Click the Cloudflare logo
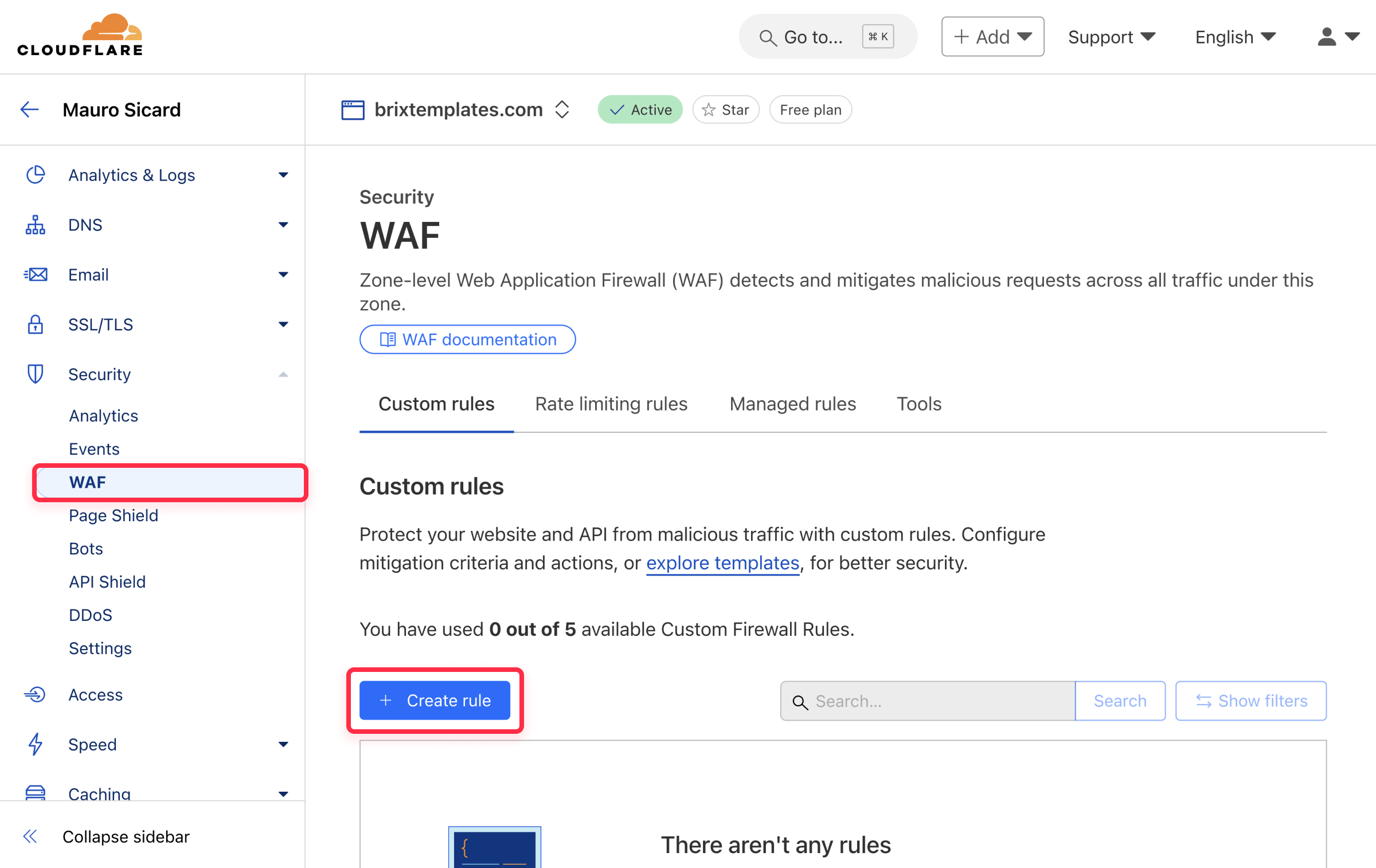 (x=80, y=35)
